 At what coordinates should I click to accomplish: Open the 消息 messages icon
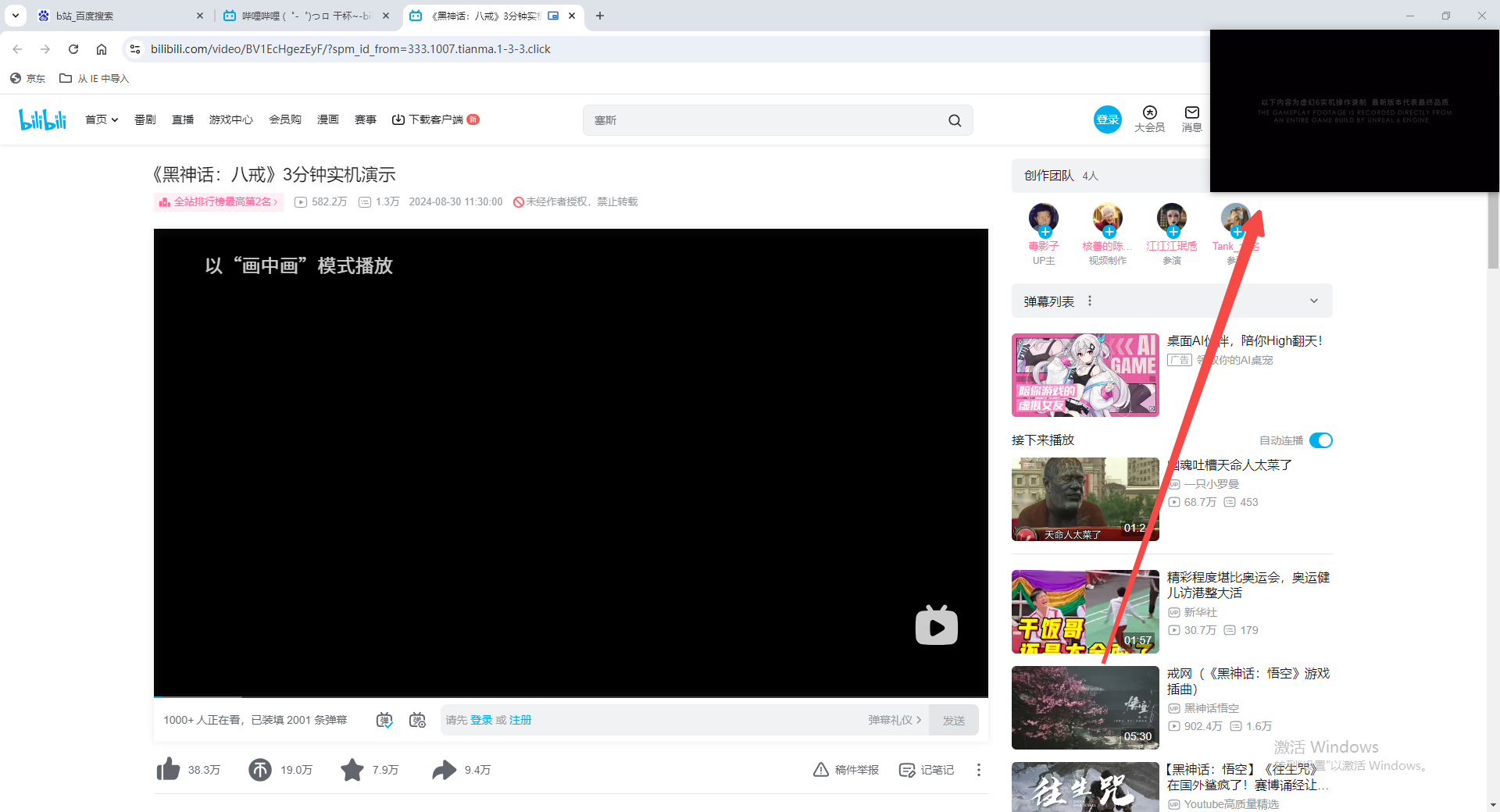click(x=1191, y=119)
